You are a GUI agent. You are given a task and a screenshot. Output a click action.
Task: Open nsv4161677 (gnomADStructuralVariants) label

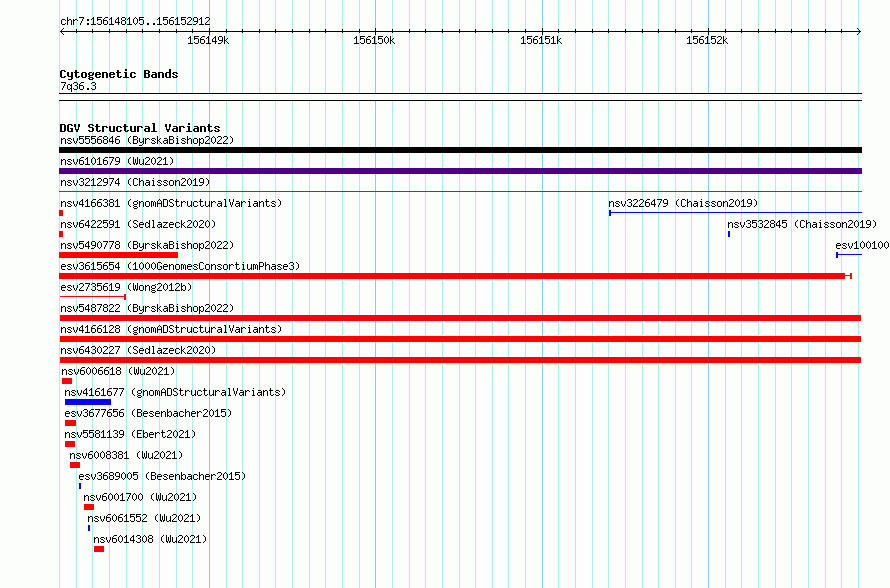(175, 392)
